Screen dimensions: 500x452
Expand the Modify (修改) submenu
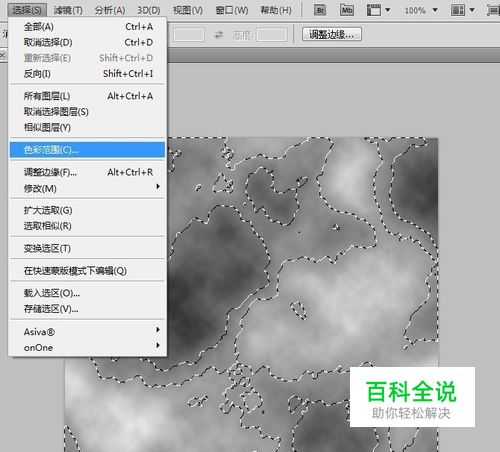[88, 188]
